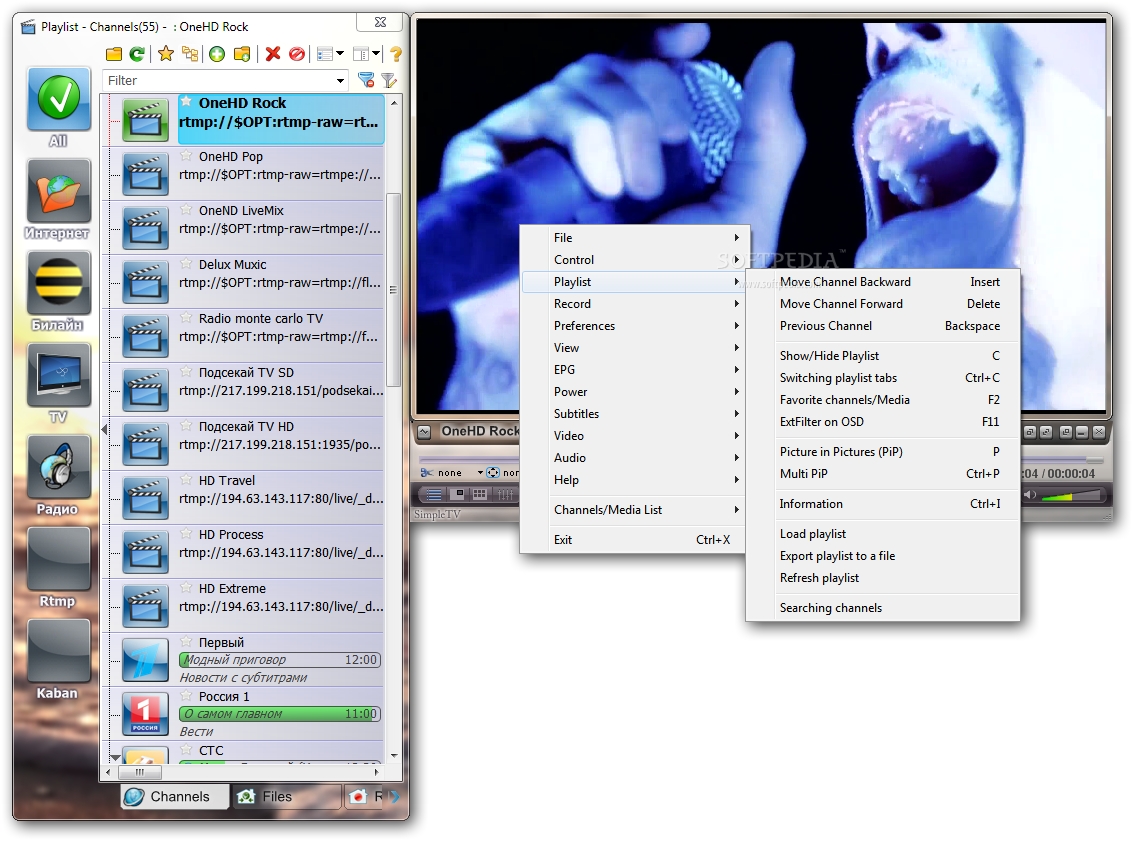The height and width of the screenshot is (841, 1133).
Task: Toggle favorite star on OneHD Pop
Action: [186, 155]
